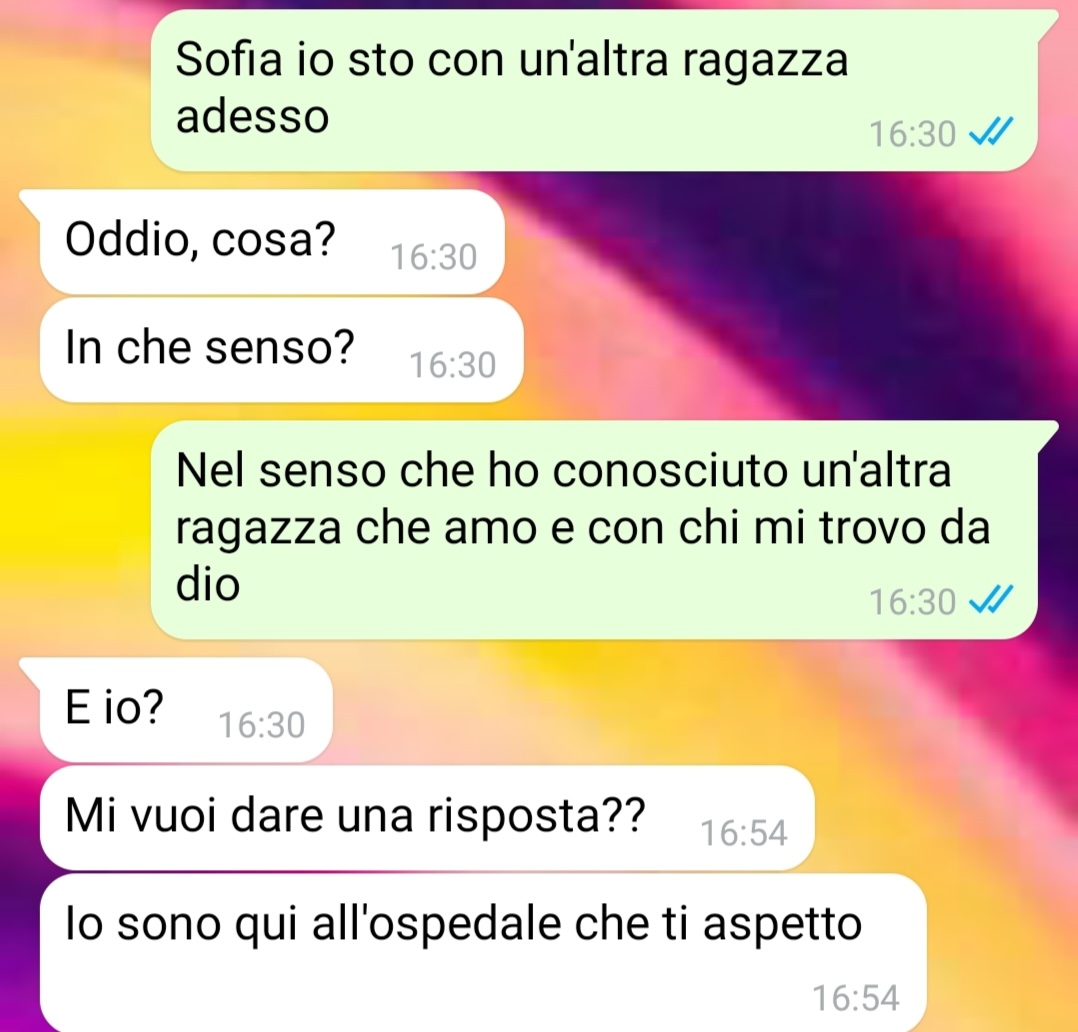The height and width of the screenshot is (1032, 1078).
Task: Select the 'In che senso?' message bubble
Action: pos(282,350)
